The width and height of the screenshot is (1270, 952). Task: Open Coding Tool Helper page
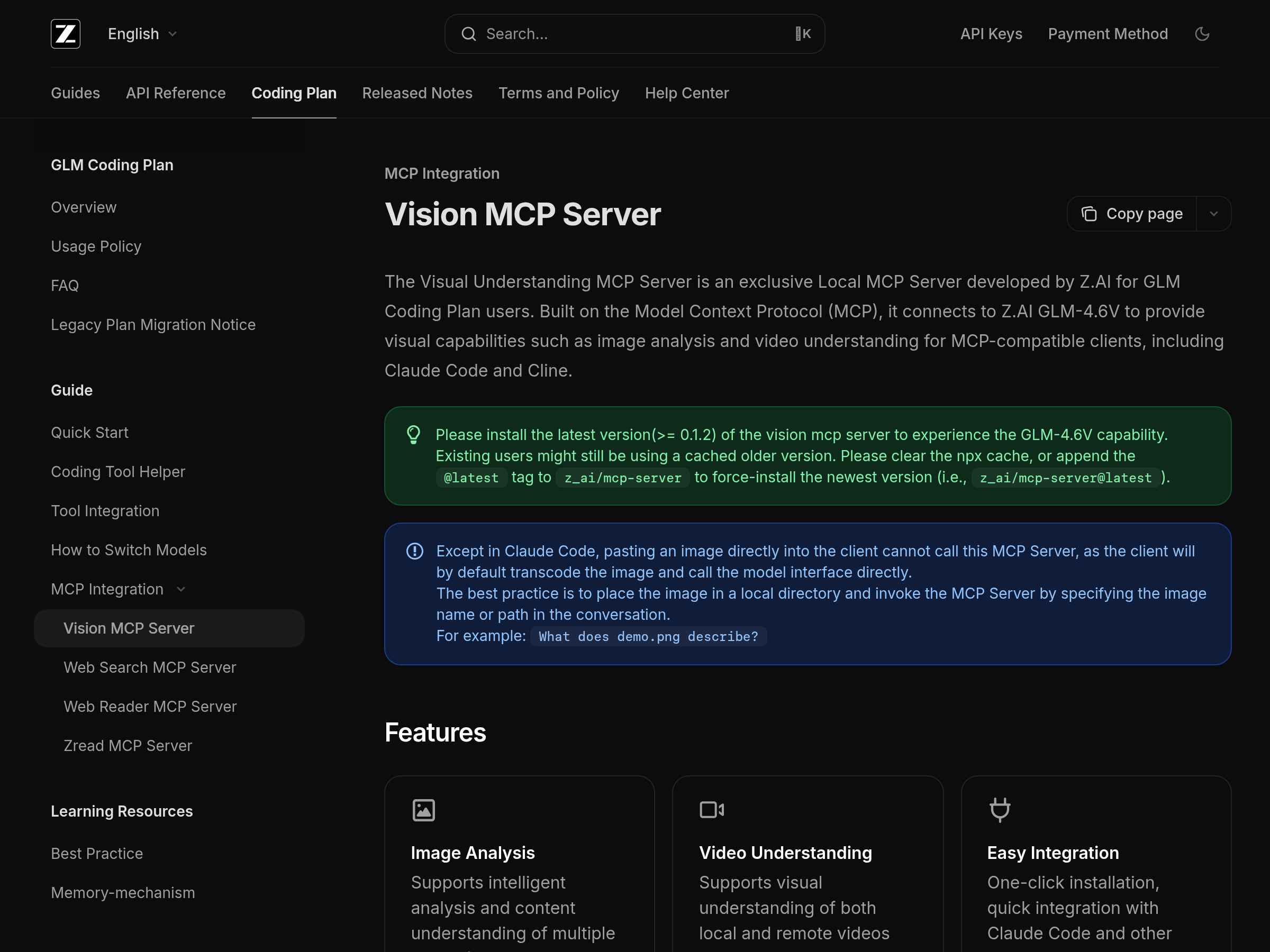coord(119,472)
